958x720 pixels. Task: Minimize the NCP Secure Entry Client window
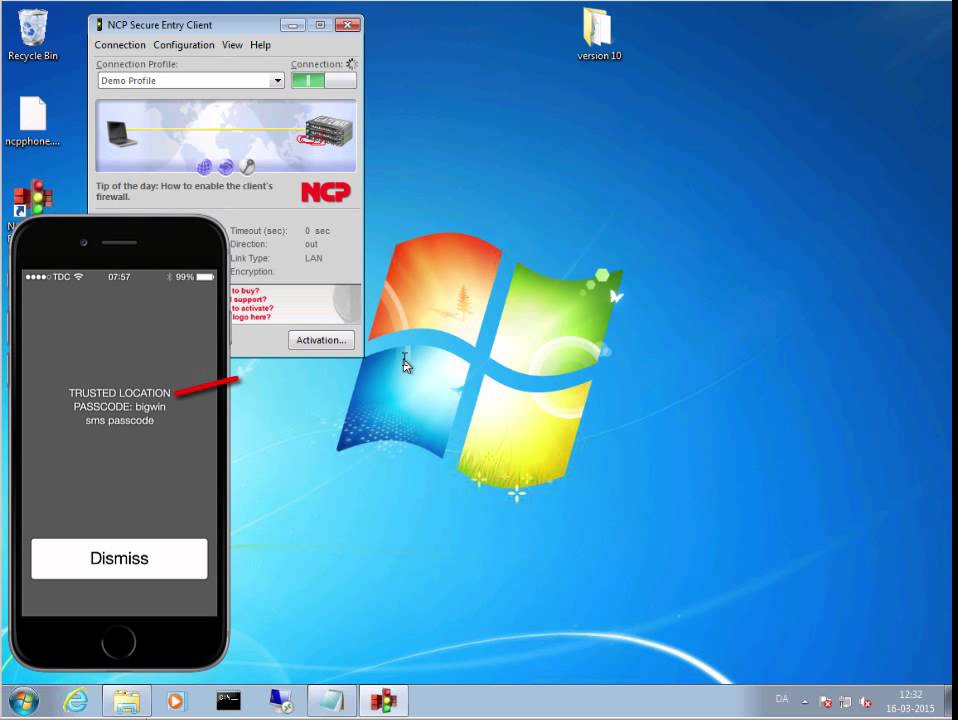coord(293,25)
